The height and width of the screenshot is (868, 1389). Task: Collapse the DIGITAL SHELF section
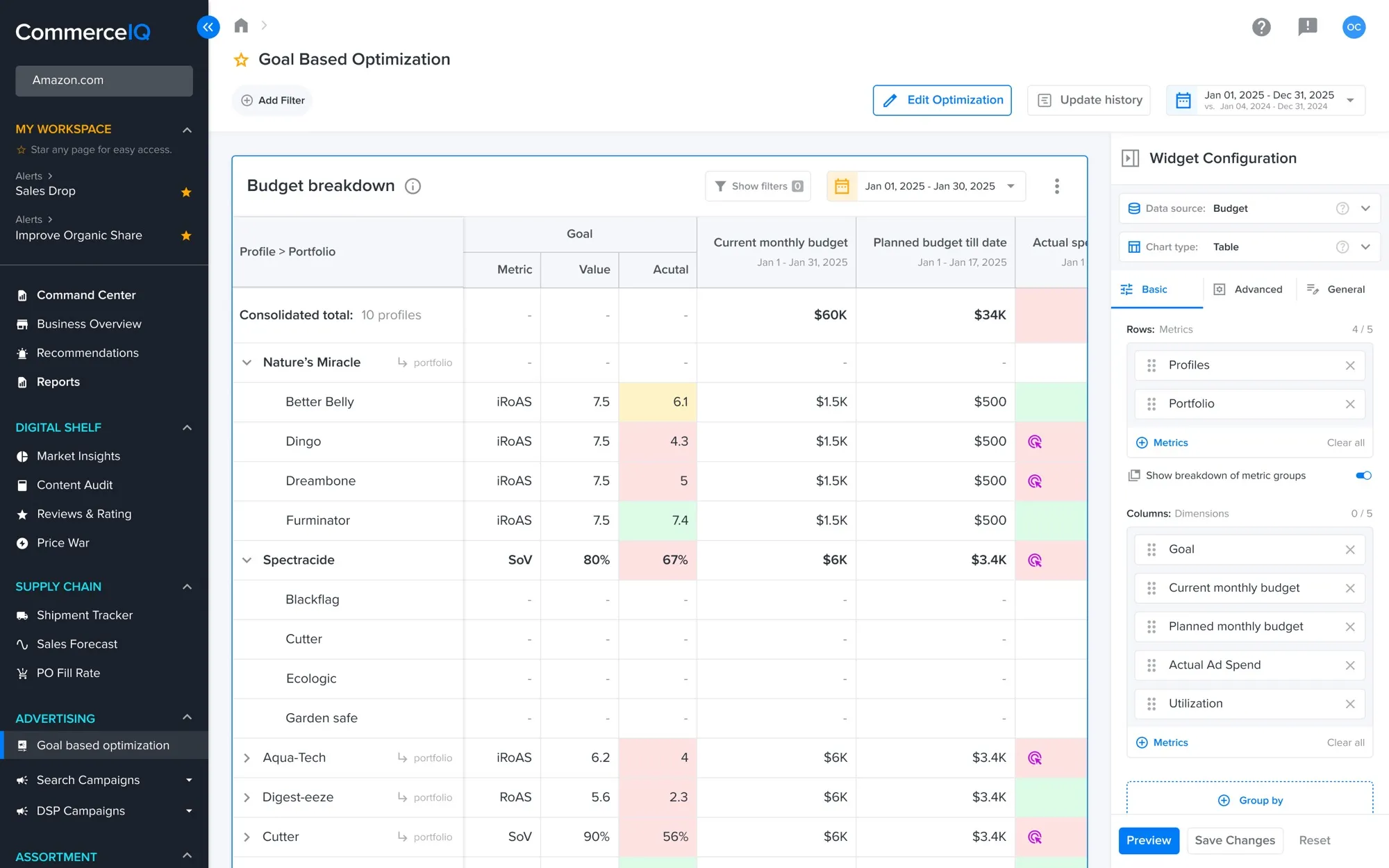point(187,428)
